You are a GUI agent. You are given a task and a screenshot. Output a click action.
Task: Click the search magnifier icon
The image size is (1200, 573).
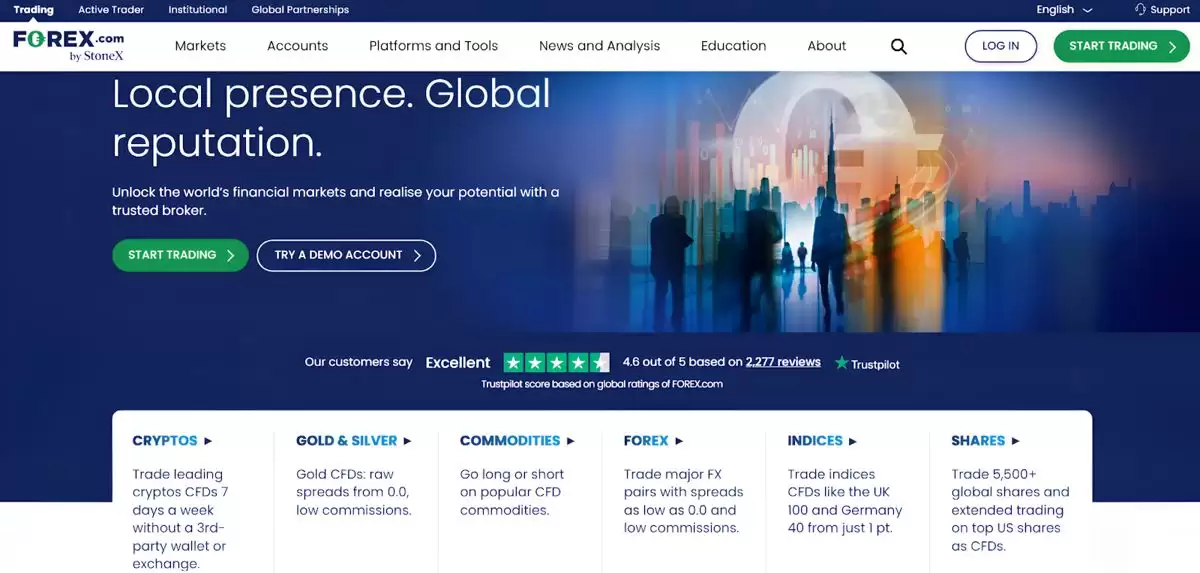(x=898, y=46)
